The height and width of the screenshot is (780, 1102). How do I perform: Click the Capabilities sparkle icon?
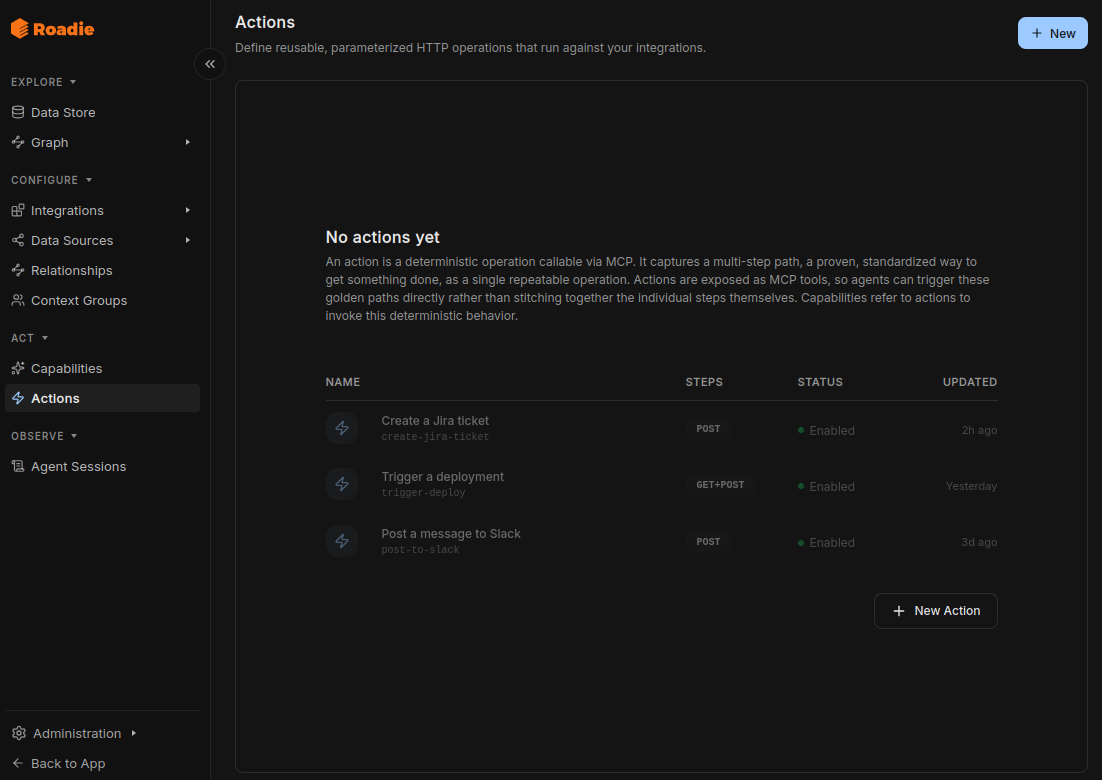(x=18, y=368)
